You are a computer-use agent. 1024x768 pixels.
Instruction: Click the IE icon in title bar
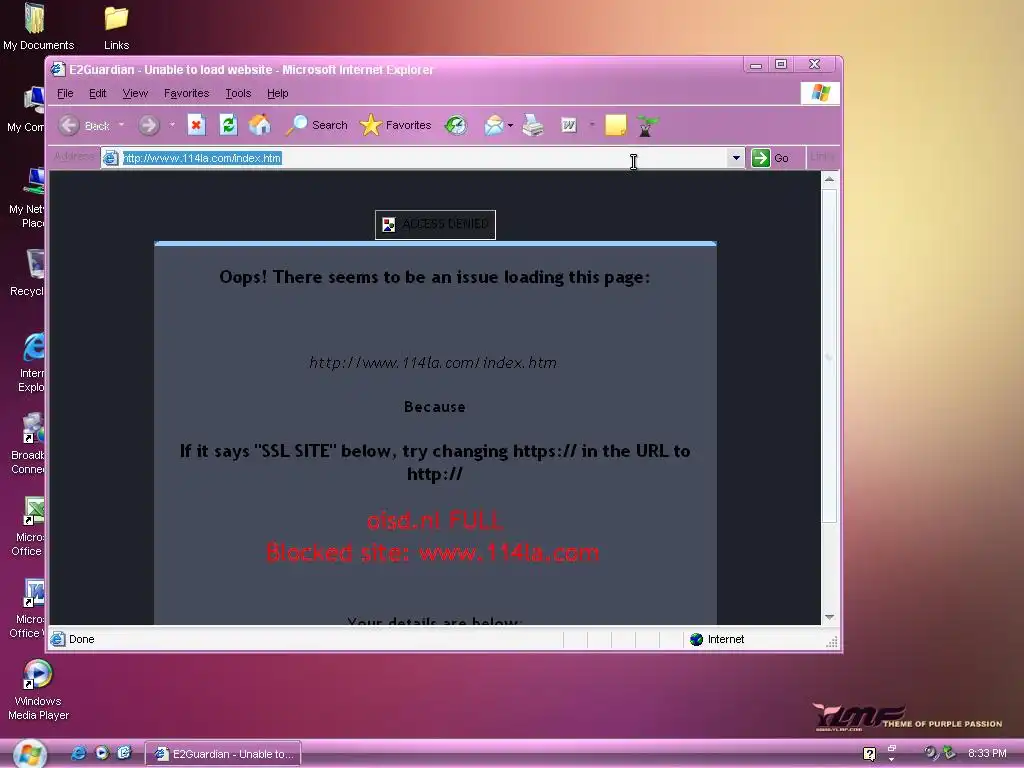coord(58,69)
